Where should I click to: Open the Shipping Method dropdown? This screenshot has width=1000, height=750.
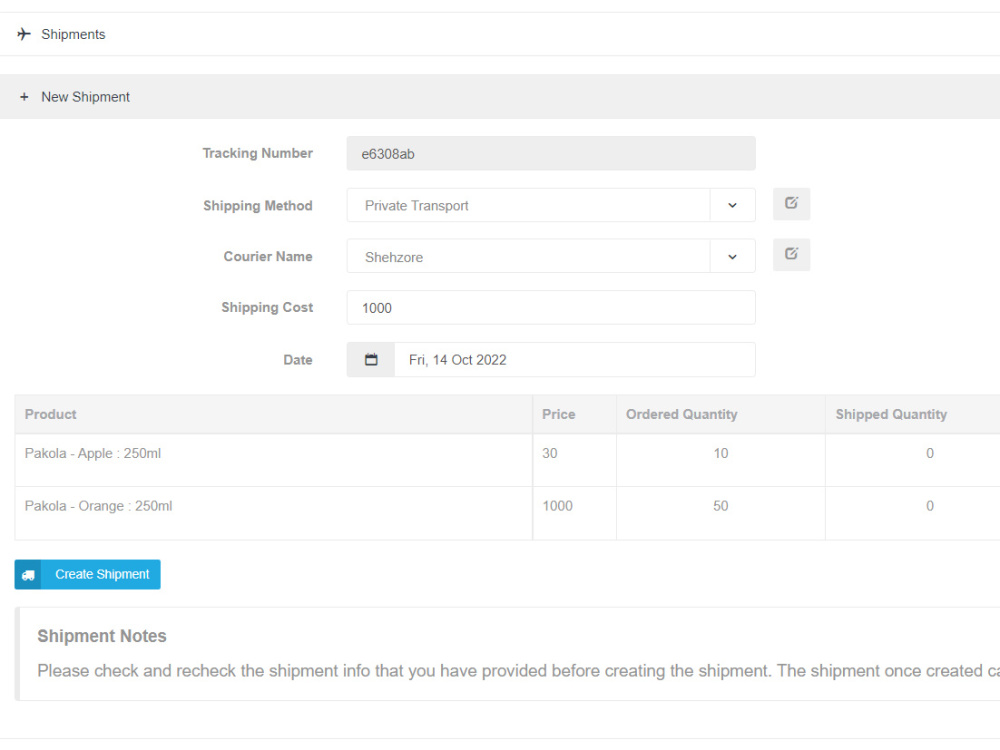click(x=733, y=205)
